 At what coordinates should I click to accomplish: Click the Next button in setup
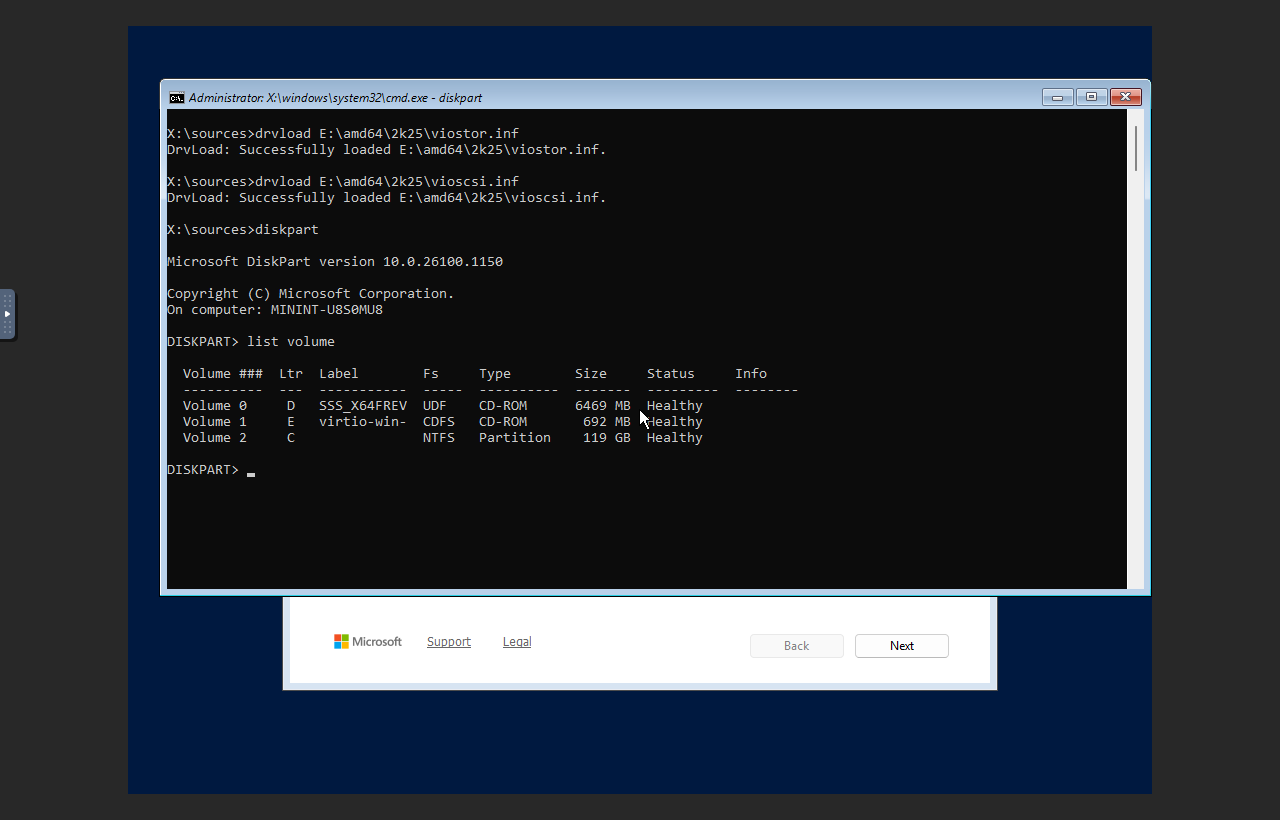902,646
